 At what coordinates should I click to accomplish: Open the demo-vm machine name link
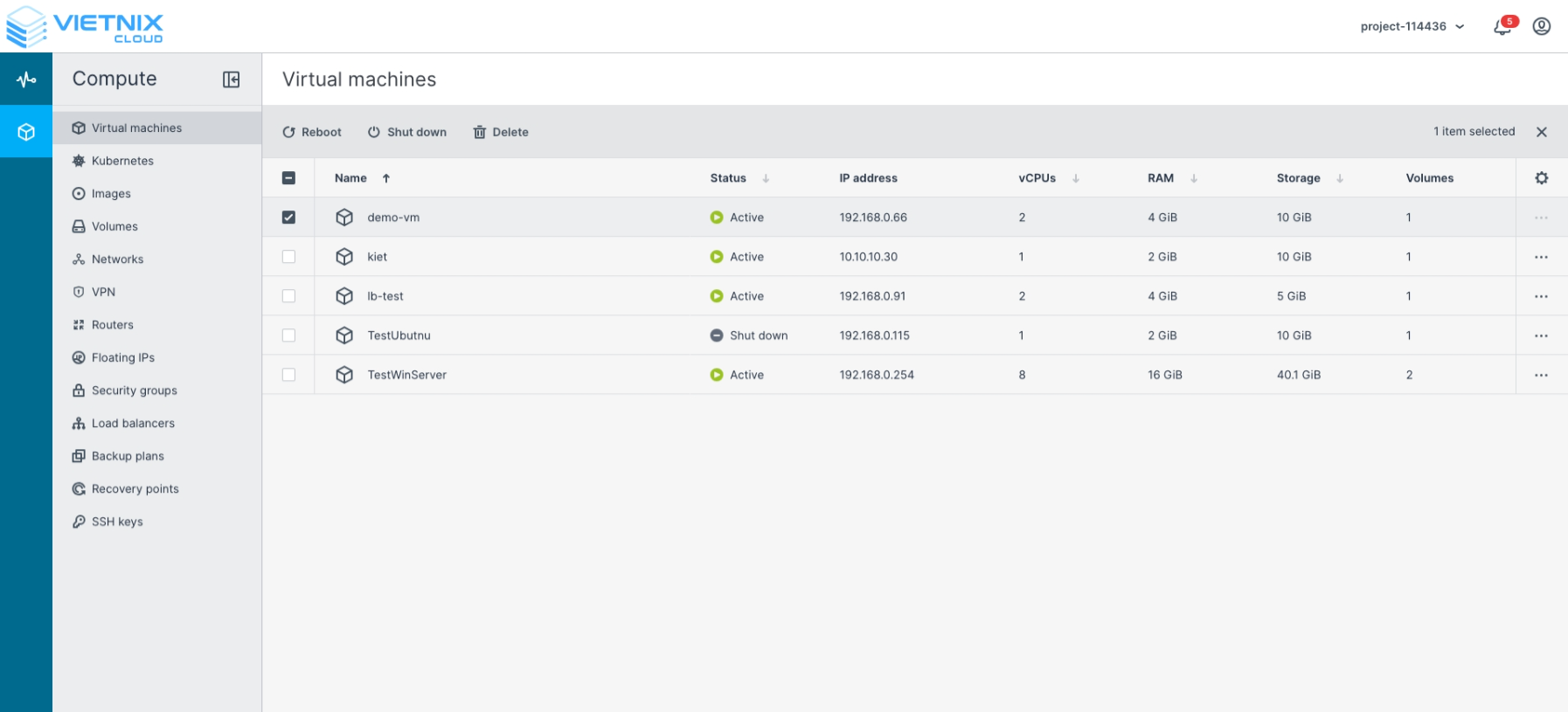(x=393, y=218)
